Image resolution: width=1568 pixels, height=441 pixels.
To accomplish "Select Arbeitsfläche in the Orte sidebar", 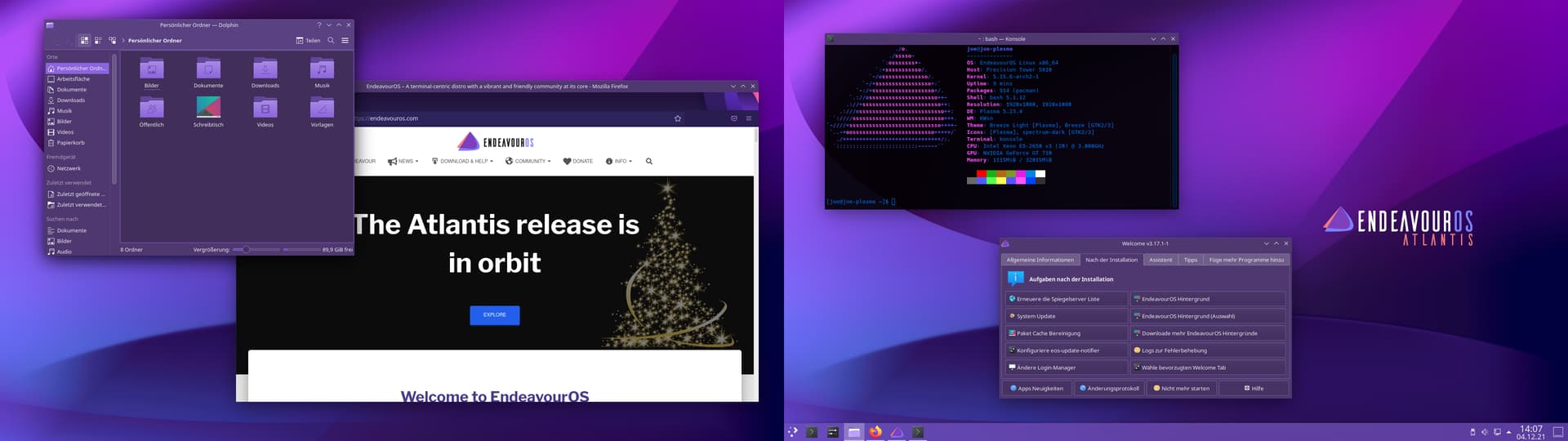I will (78, 79).
